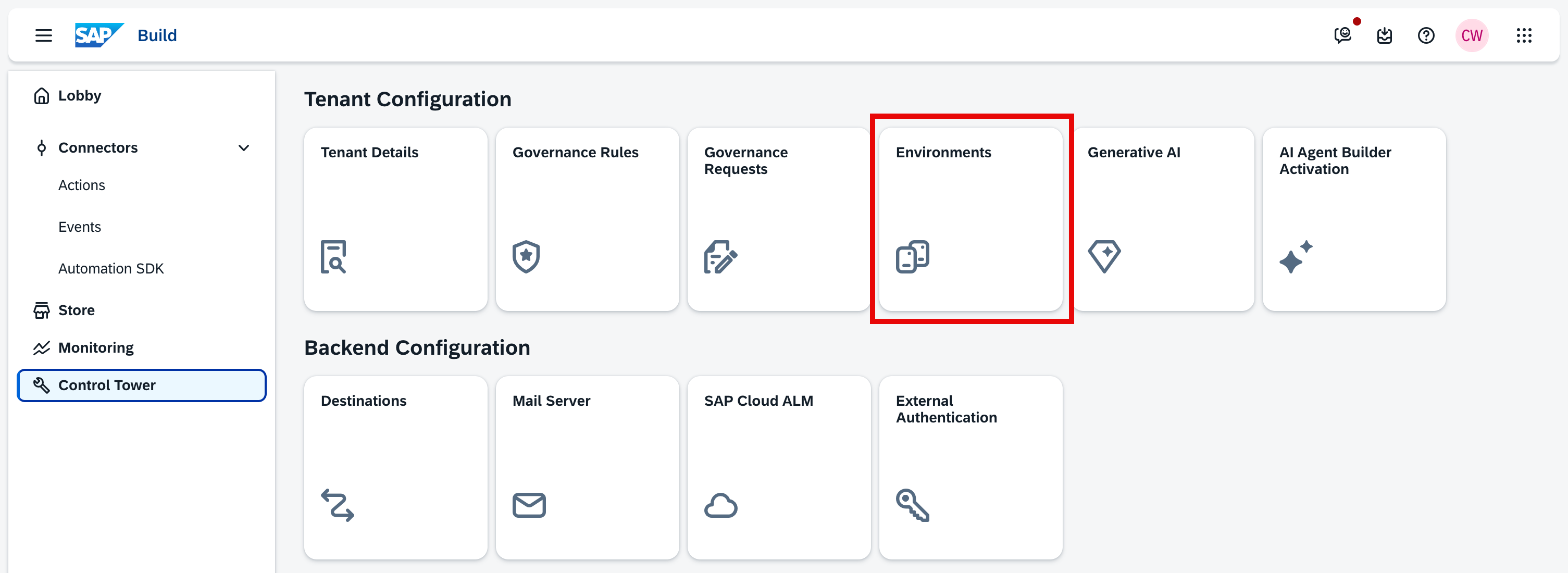Click the SAP logo
The height and width of the screenshot is (573, 1568).
[x=98, y=35]
